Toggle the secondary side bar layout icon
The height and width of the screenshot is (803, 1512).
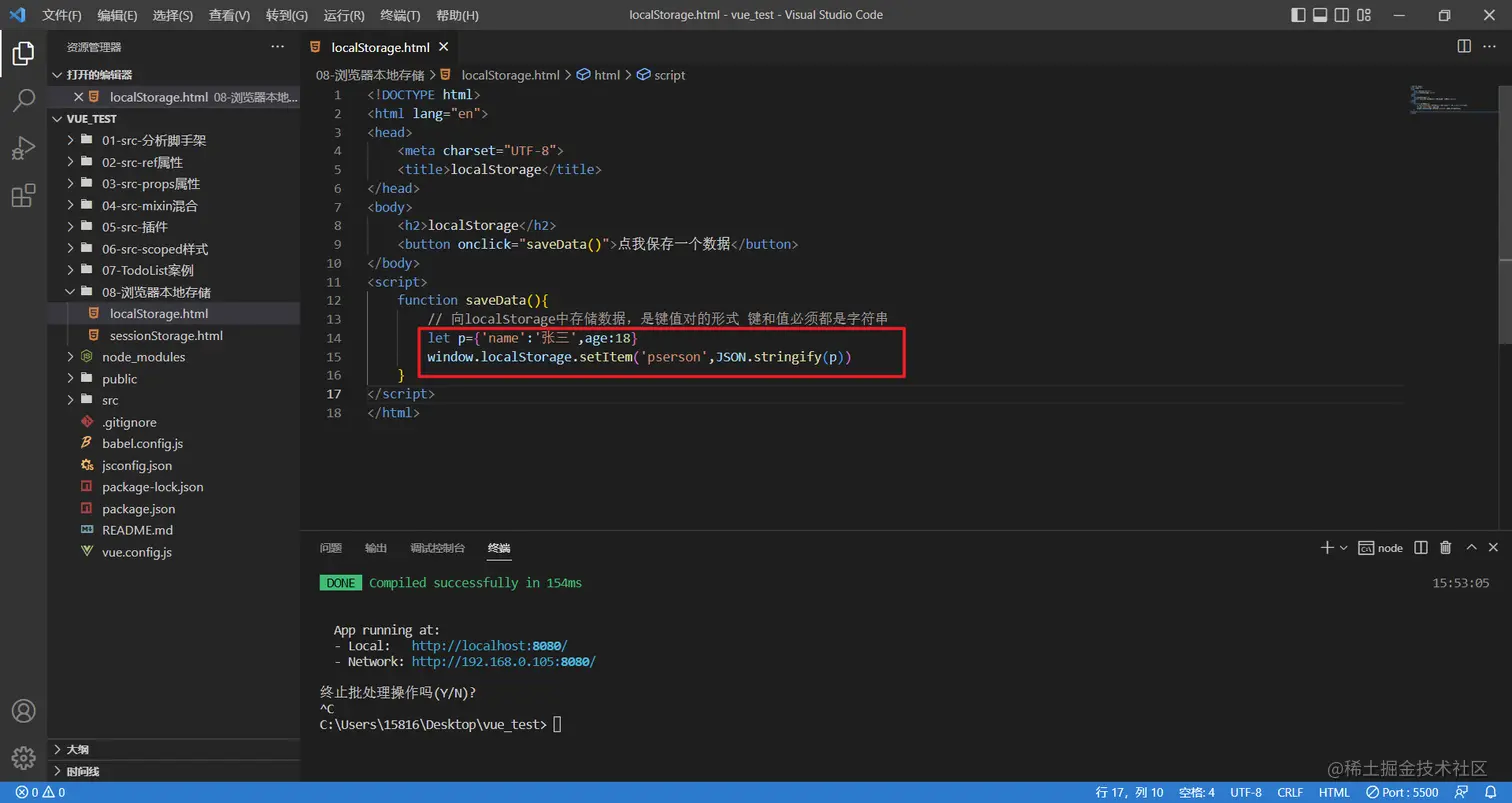point(1342,15)
